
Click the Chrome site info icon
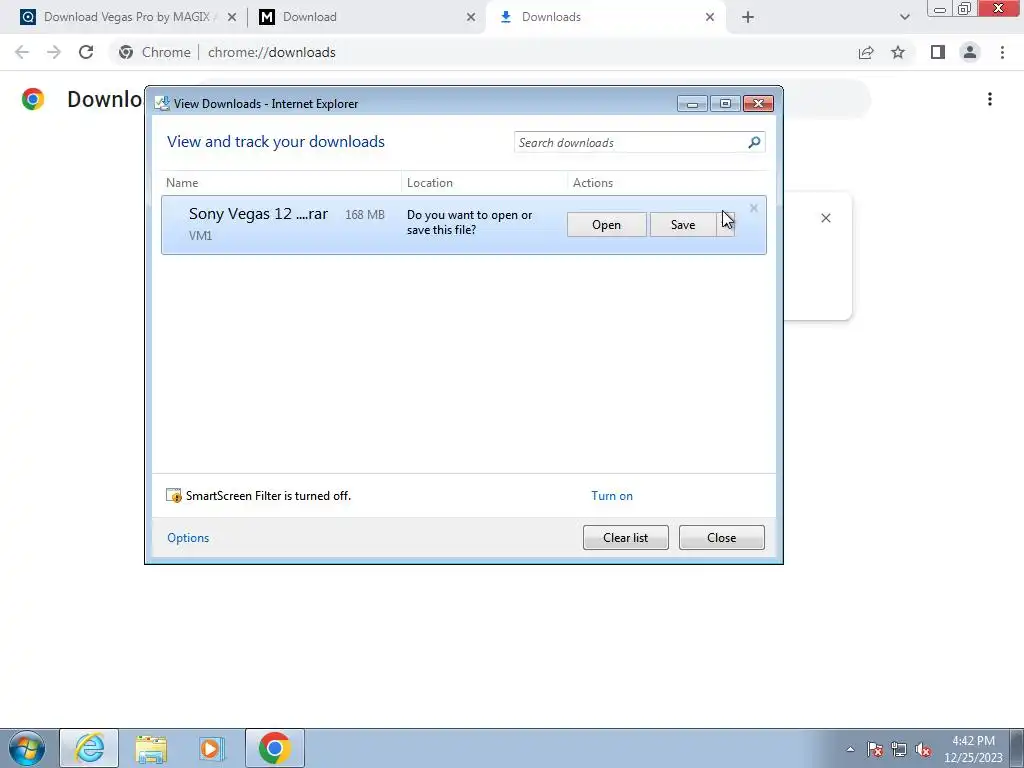(126, 52)
